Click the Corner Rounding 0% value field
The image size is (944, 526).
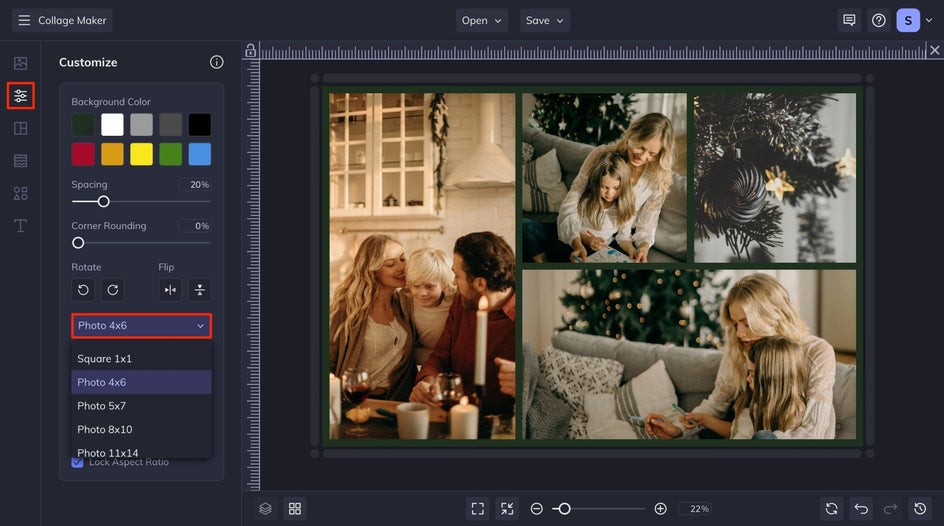coord(195,226)
